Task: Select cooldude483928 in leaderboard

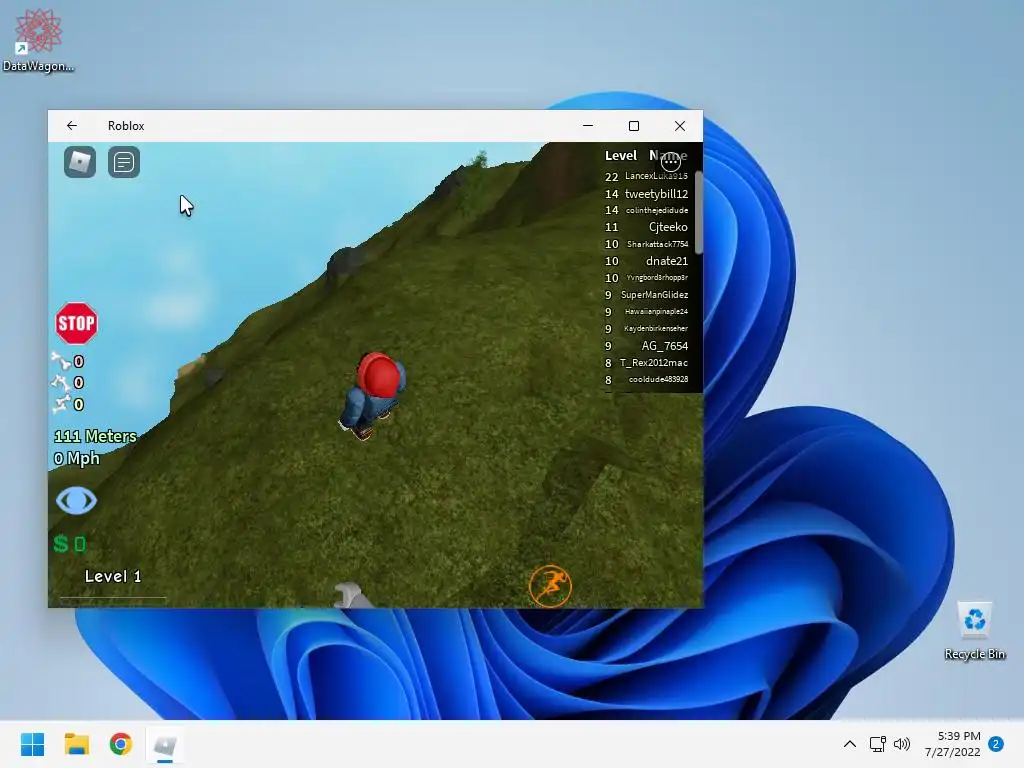Action: point(658,379)
